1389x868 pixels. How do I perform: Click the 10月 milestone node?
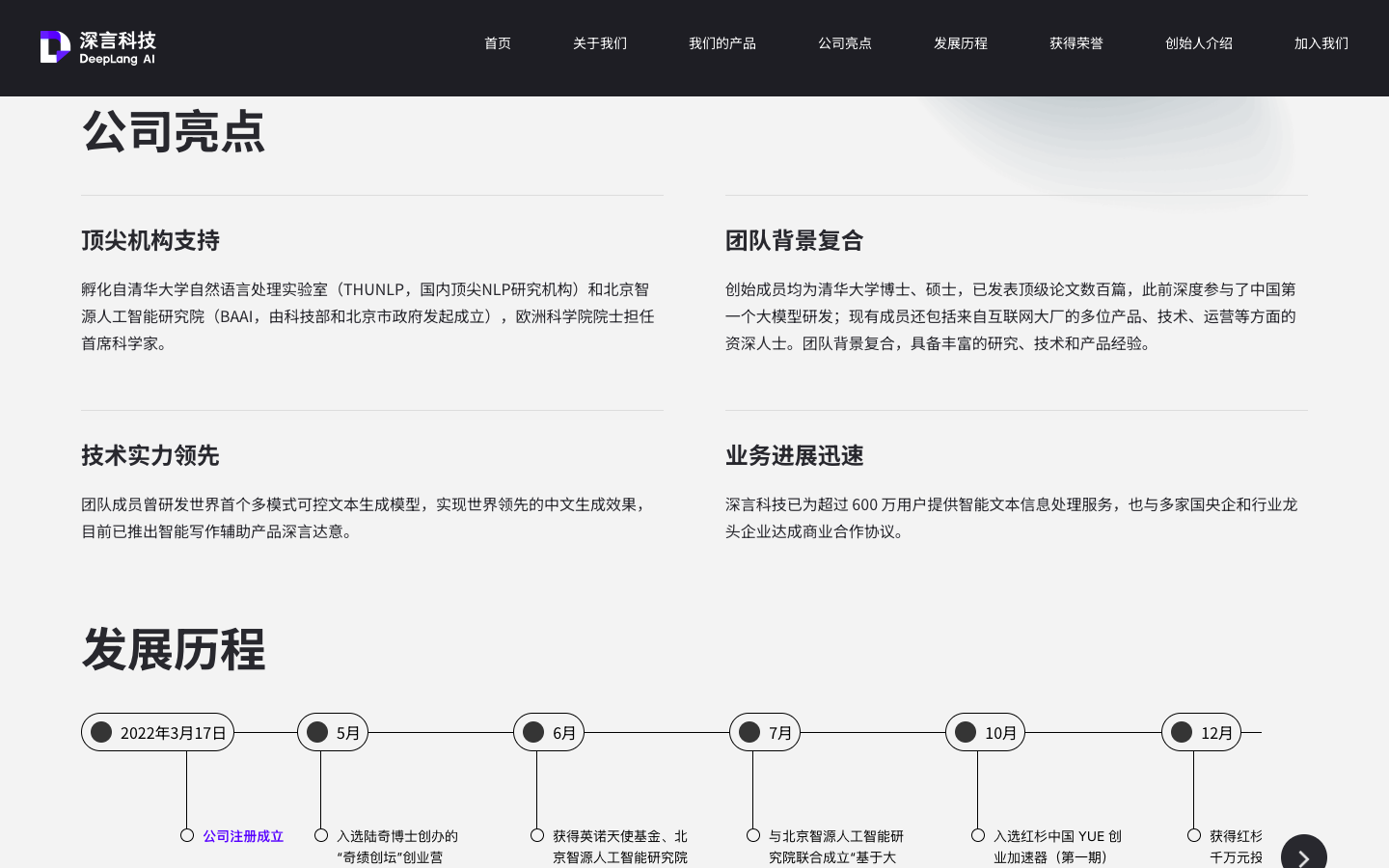[985, 732]
